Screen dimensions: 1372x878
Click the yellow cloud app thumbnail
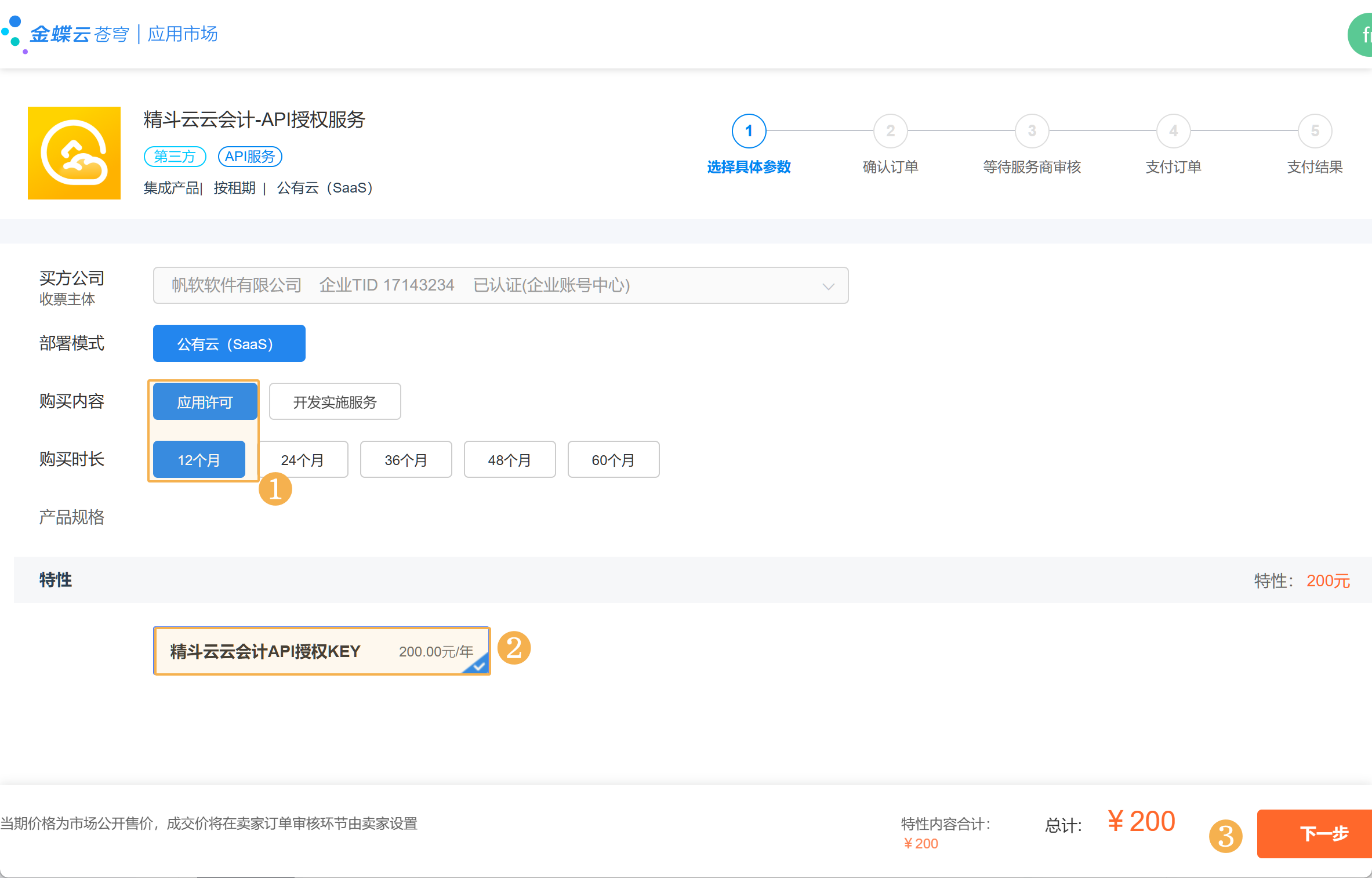(74, 153)
